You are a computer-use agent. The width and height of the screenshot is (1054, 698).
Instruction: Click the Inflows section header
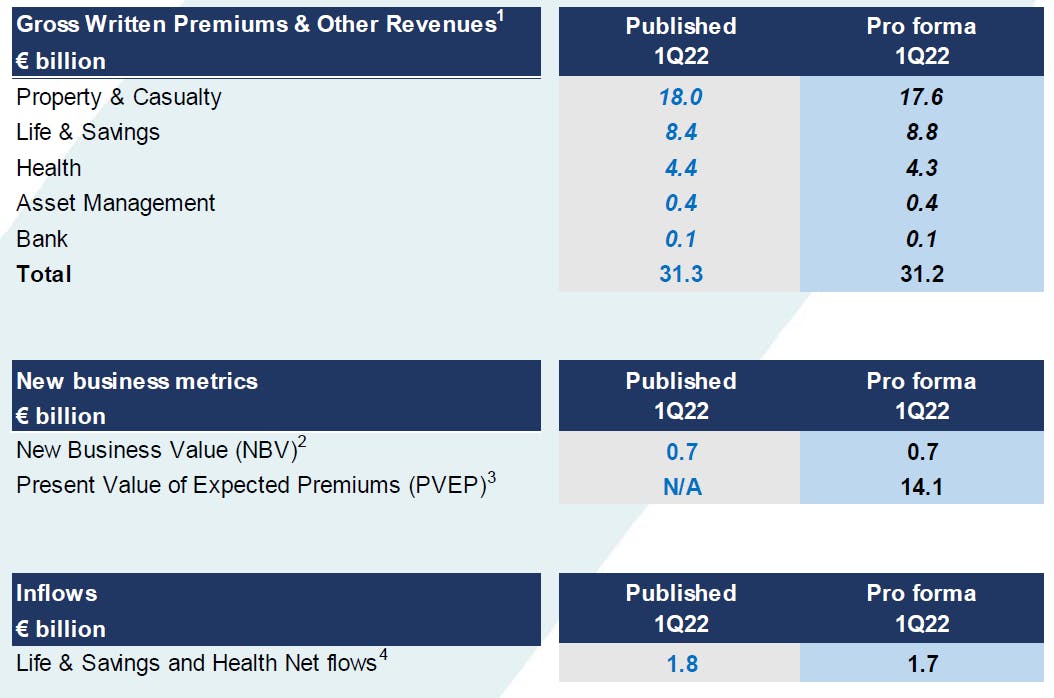pos(56,593)
